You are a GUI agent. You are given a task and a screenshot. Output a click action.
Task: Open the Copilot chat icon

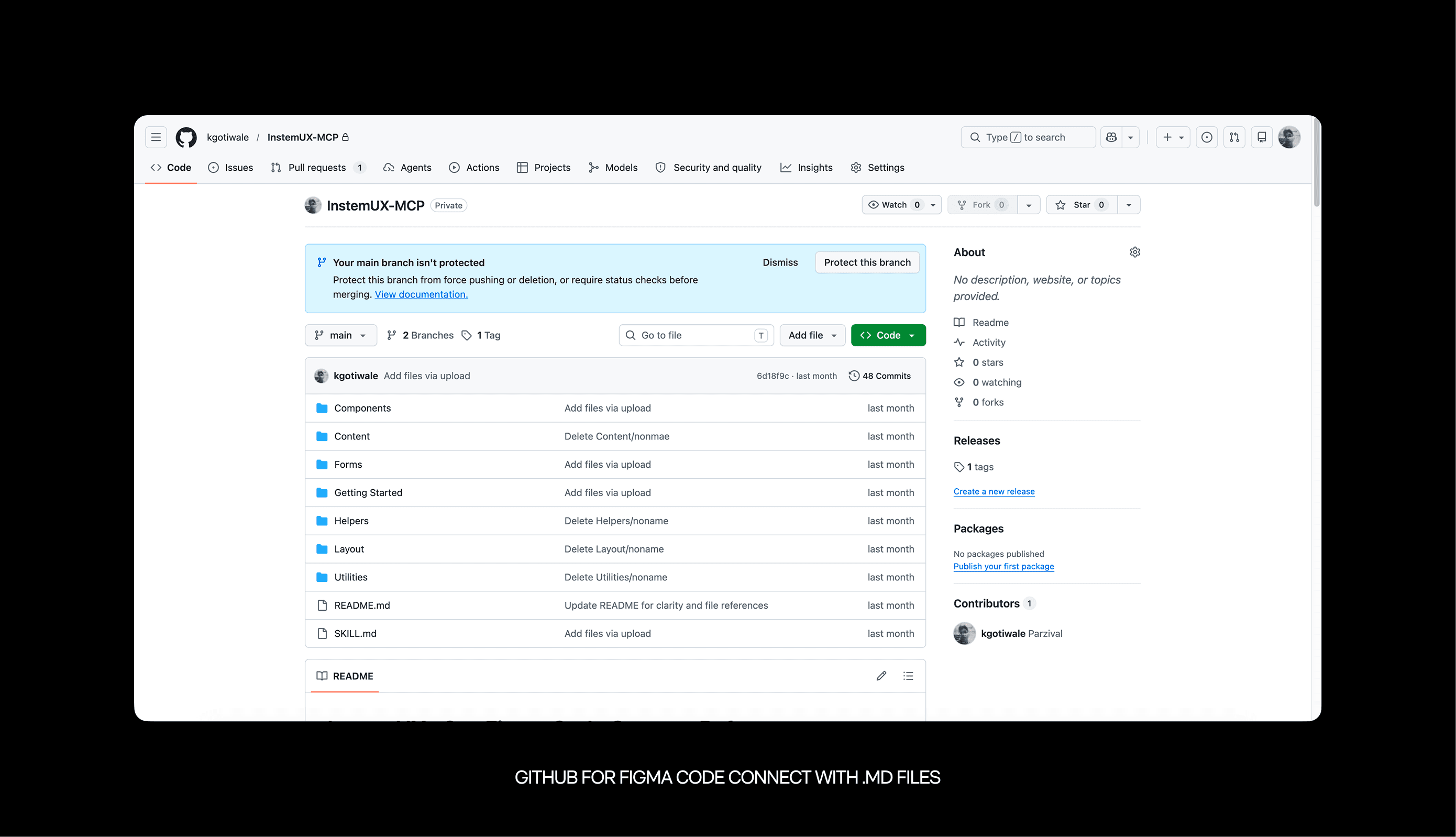click(x=1112, y=137)
